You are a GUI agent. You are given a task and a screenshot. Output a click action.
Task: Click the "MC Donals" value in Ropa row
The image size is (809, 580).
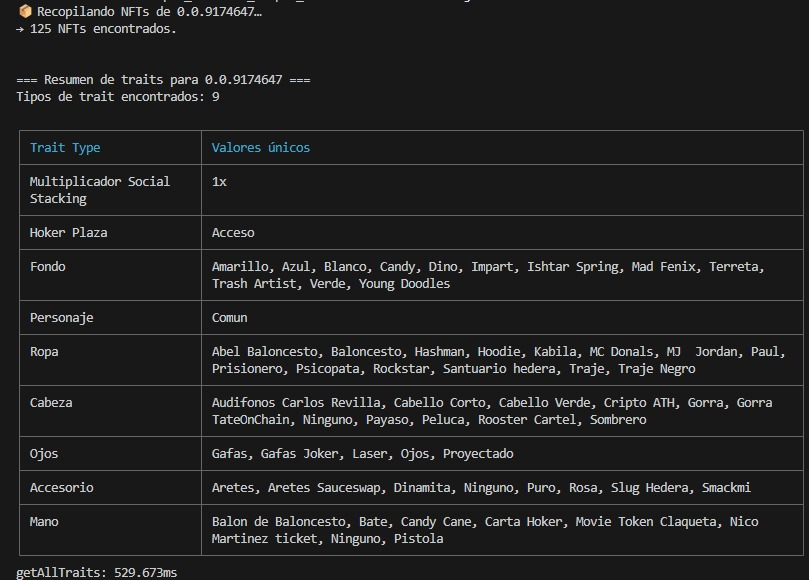[621, 352]
